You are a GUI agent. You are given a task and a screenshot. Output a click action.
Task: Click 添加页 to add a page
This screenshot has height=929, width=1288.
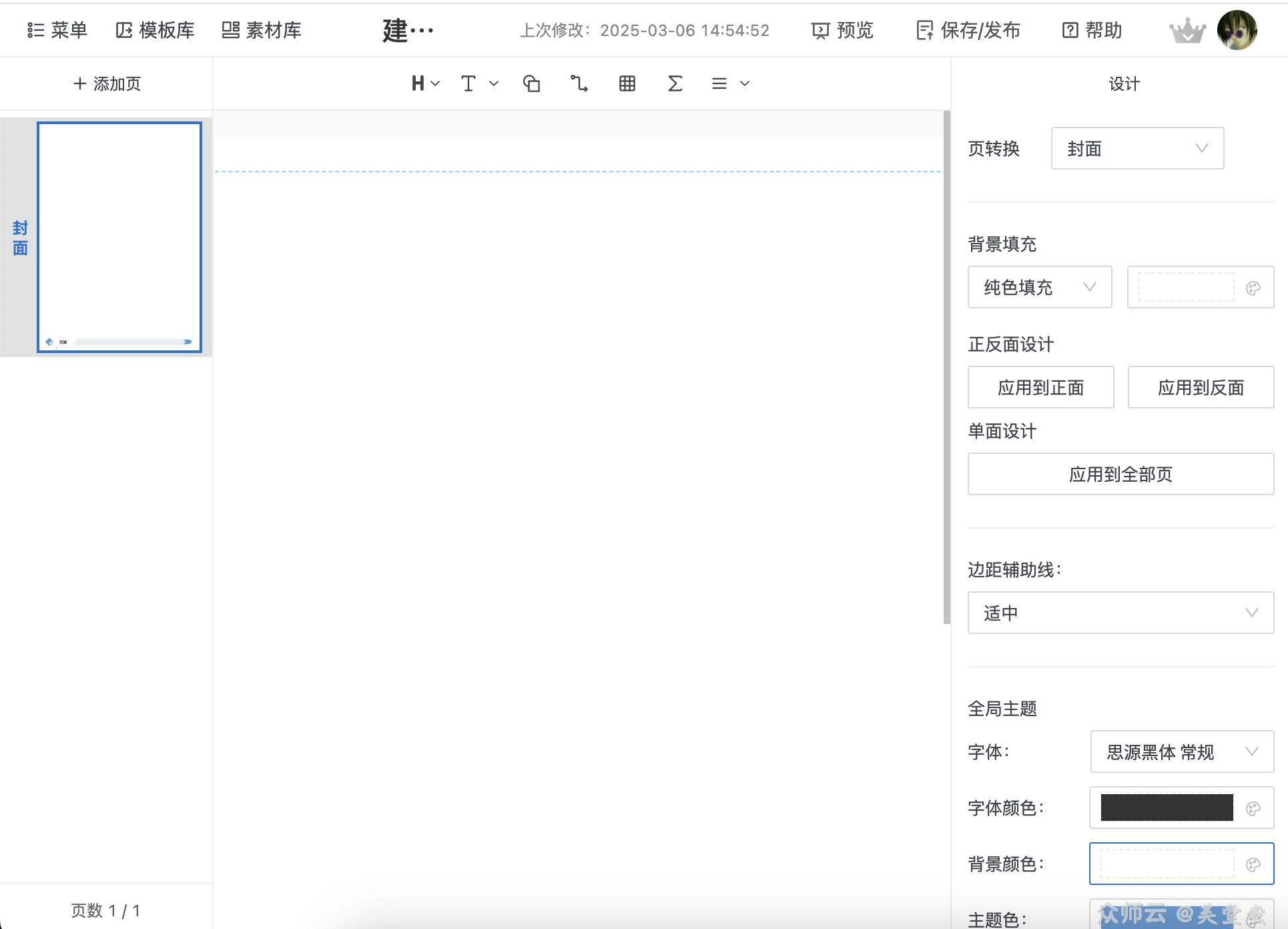click(107, 83)
